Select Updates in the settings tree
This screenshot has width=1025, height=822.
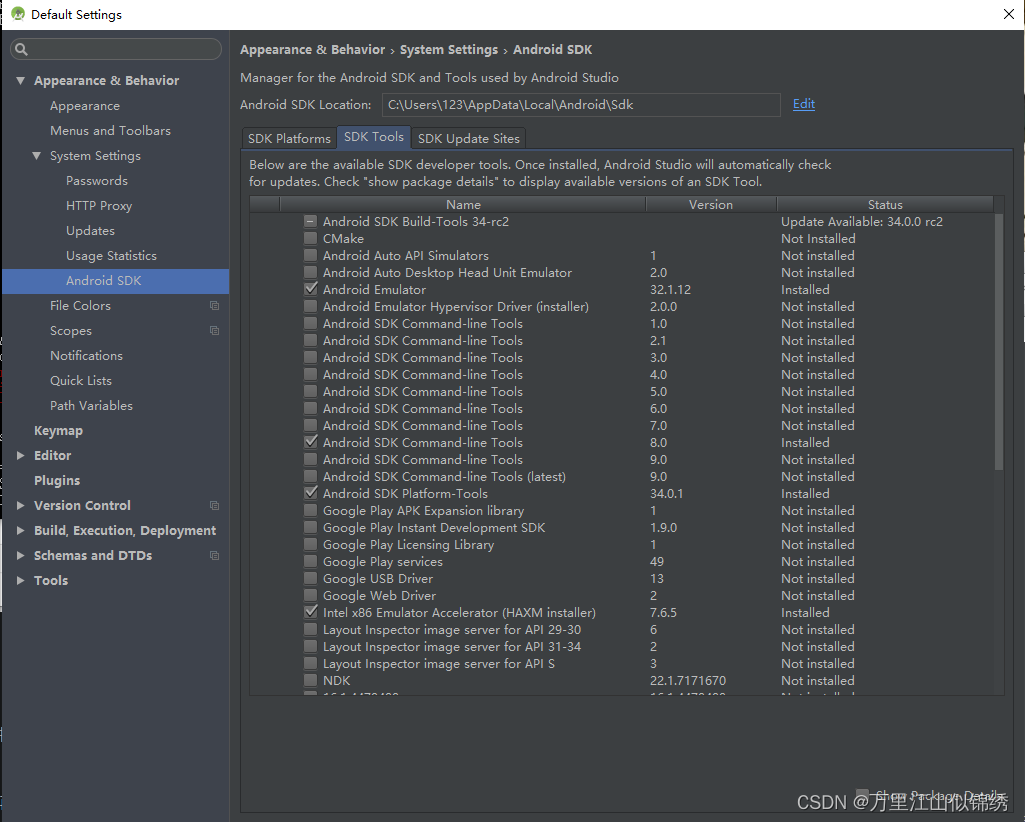(x=90, y=231)
